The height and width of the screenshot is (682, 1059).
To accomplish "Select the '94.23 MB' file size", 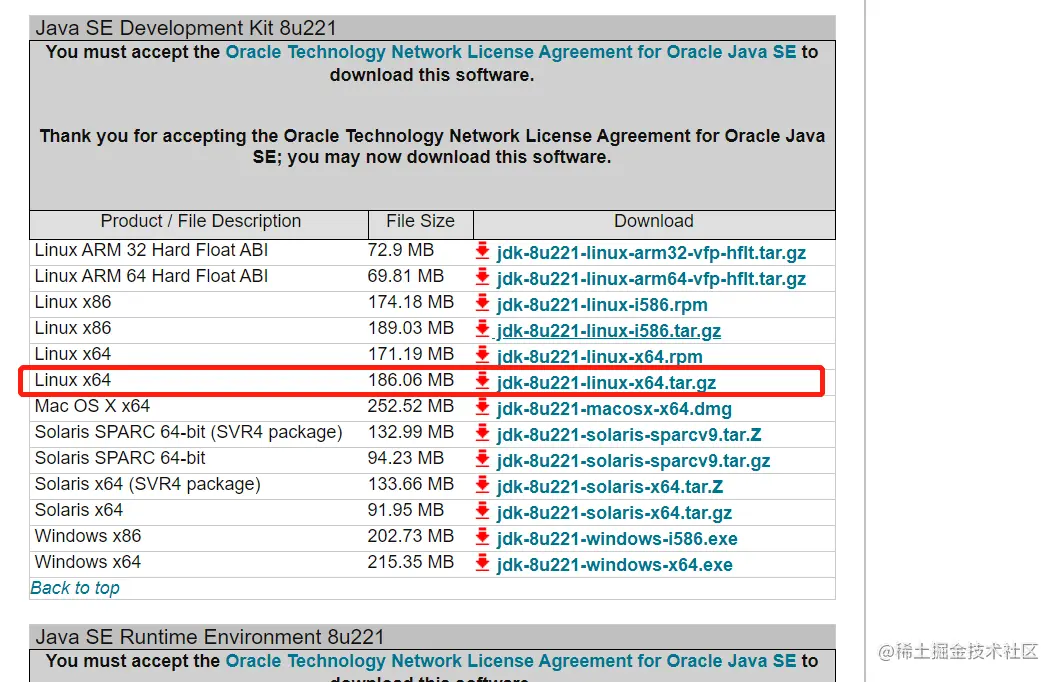I will pyautogui.click(x=405, y=458).
